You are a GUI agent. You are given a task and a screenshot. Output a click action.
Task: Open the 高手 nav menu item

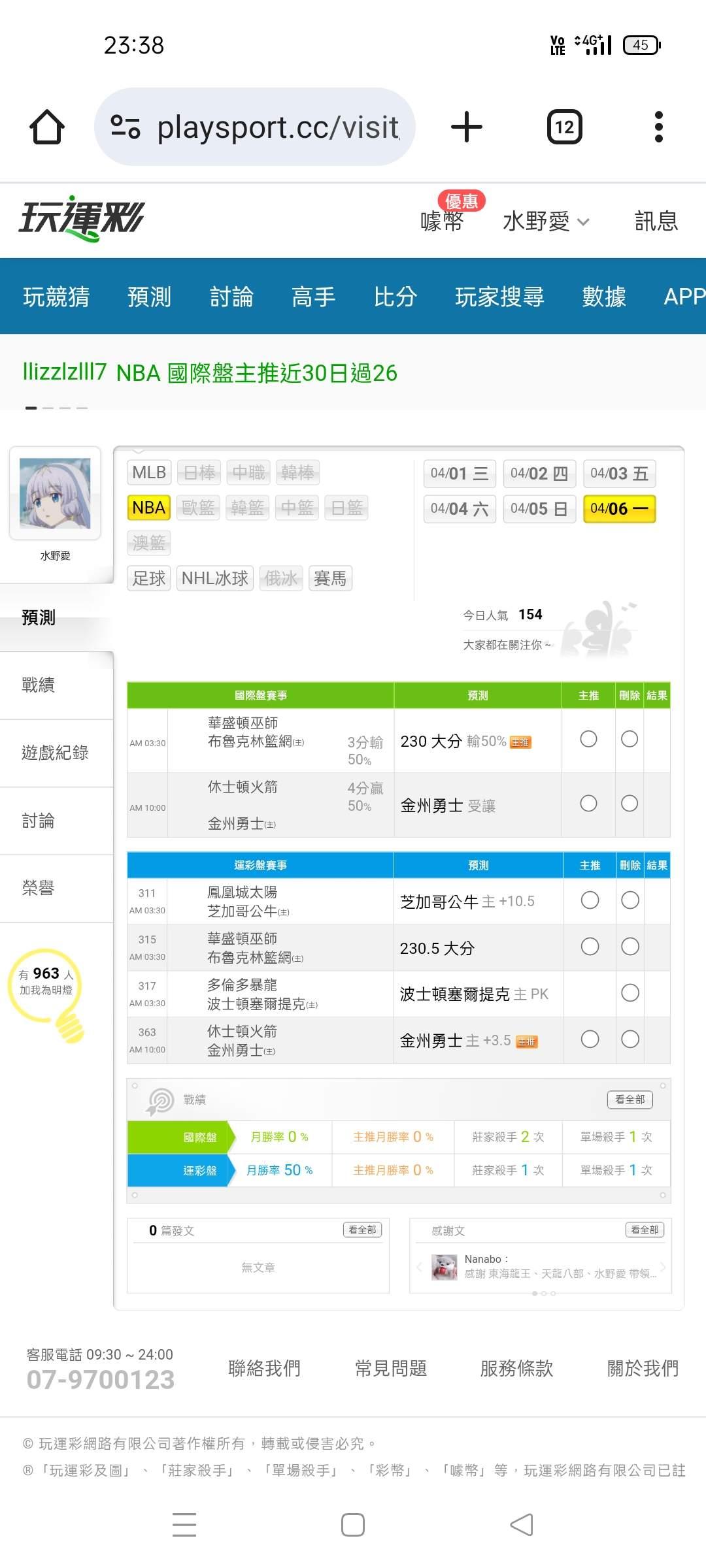[313, 297]
